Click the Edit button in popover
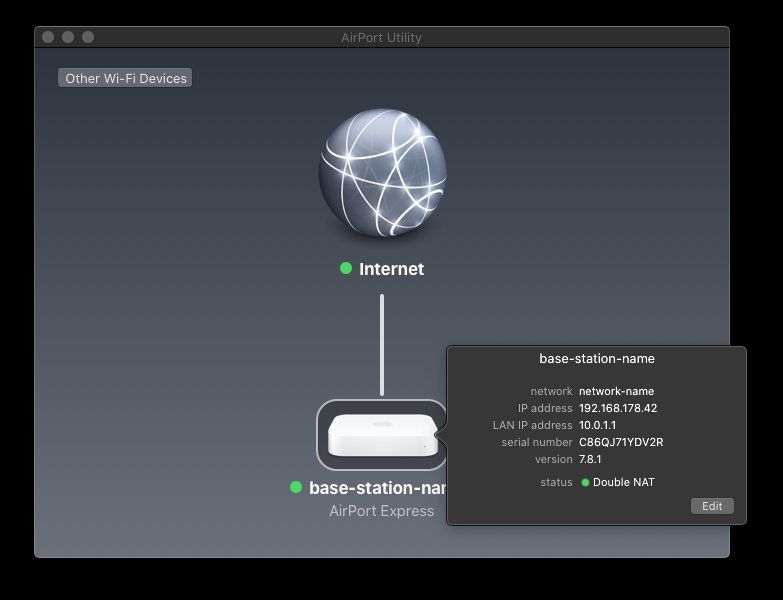Image resolution: width=783 pixels, height=600 pixels. coord(712,506)
